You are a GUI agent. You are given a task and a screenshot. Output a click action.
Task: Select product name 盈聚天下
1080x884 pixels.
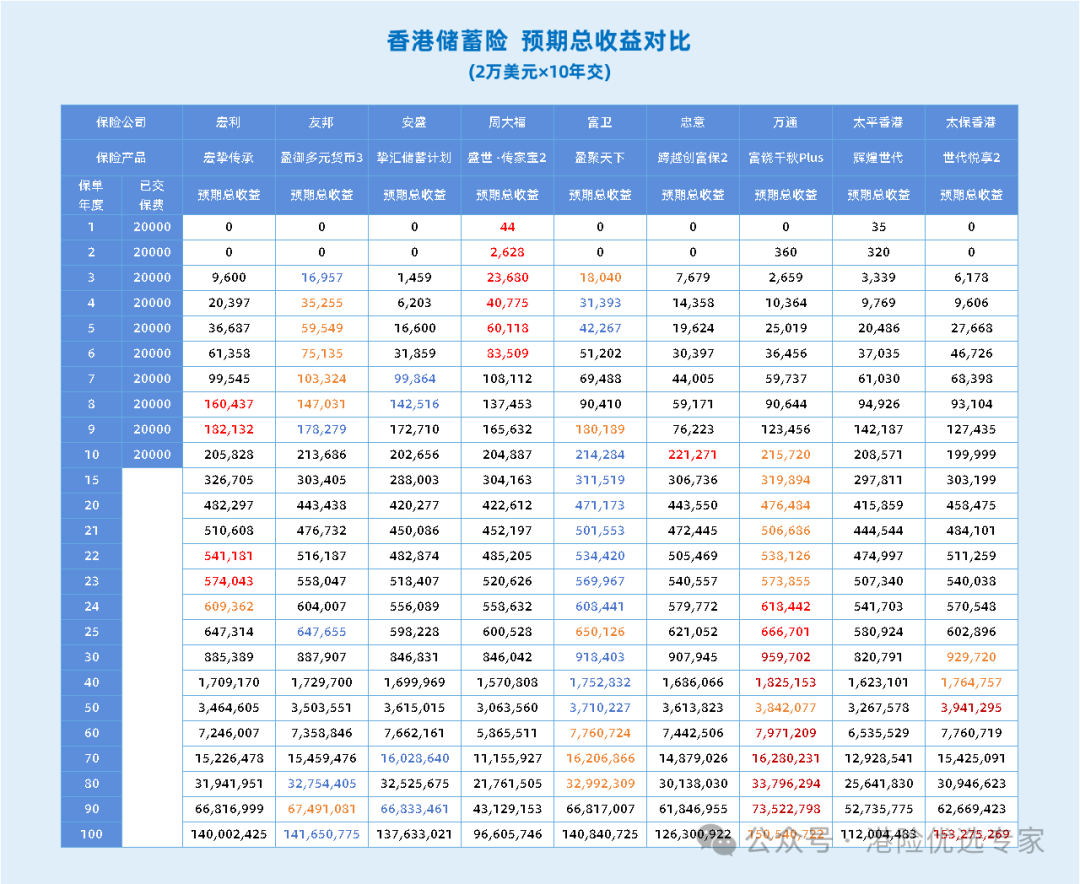point(600,157)
